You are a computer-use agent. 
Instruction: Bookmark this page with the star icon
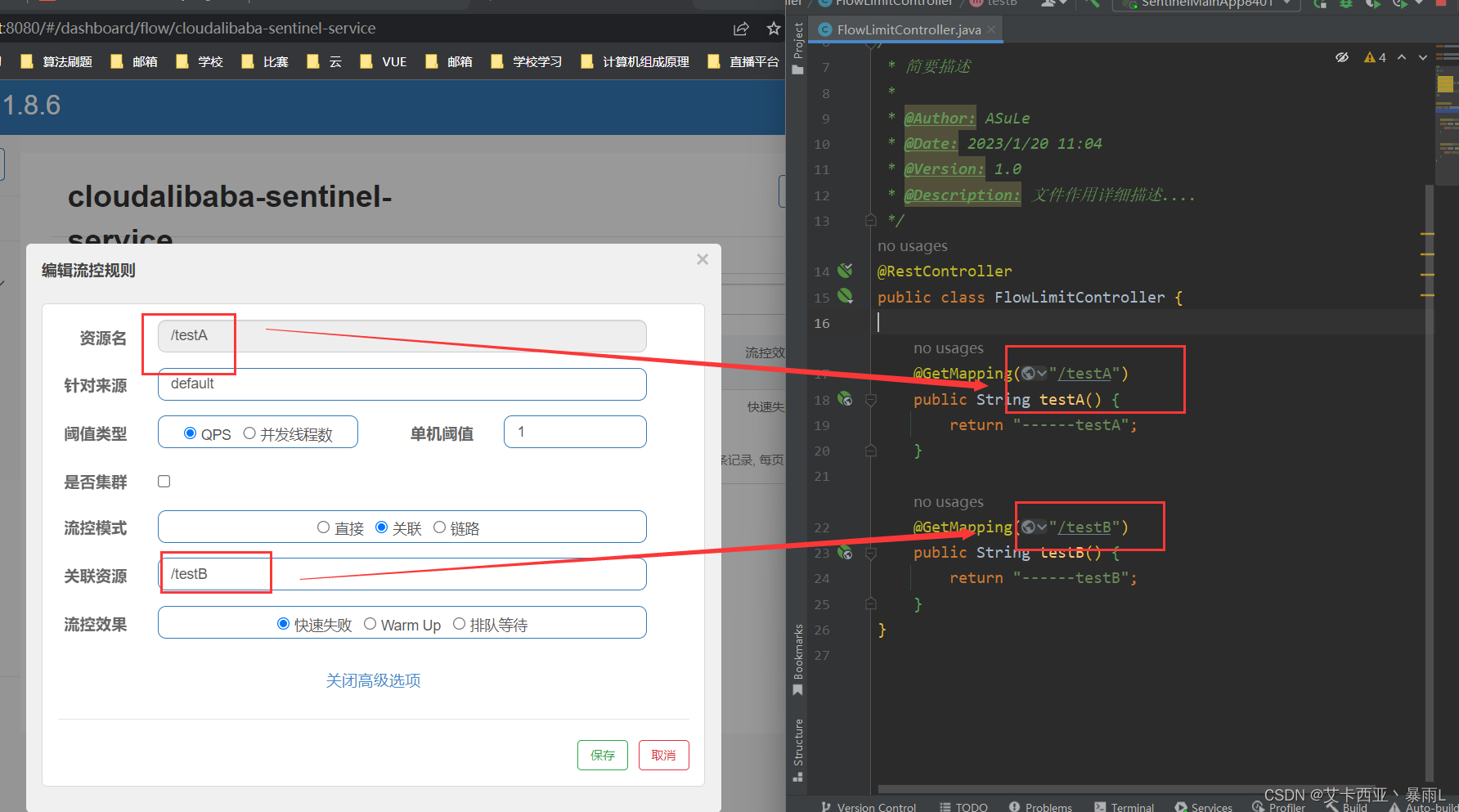point(774,29)
